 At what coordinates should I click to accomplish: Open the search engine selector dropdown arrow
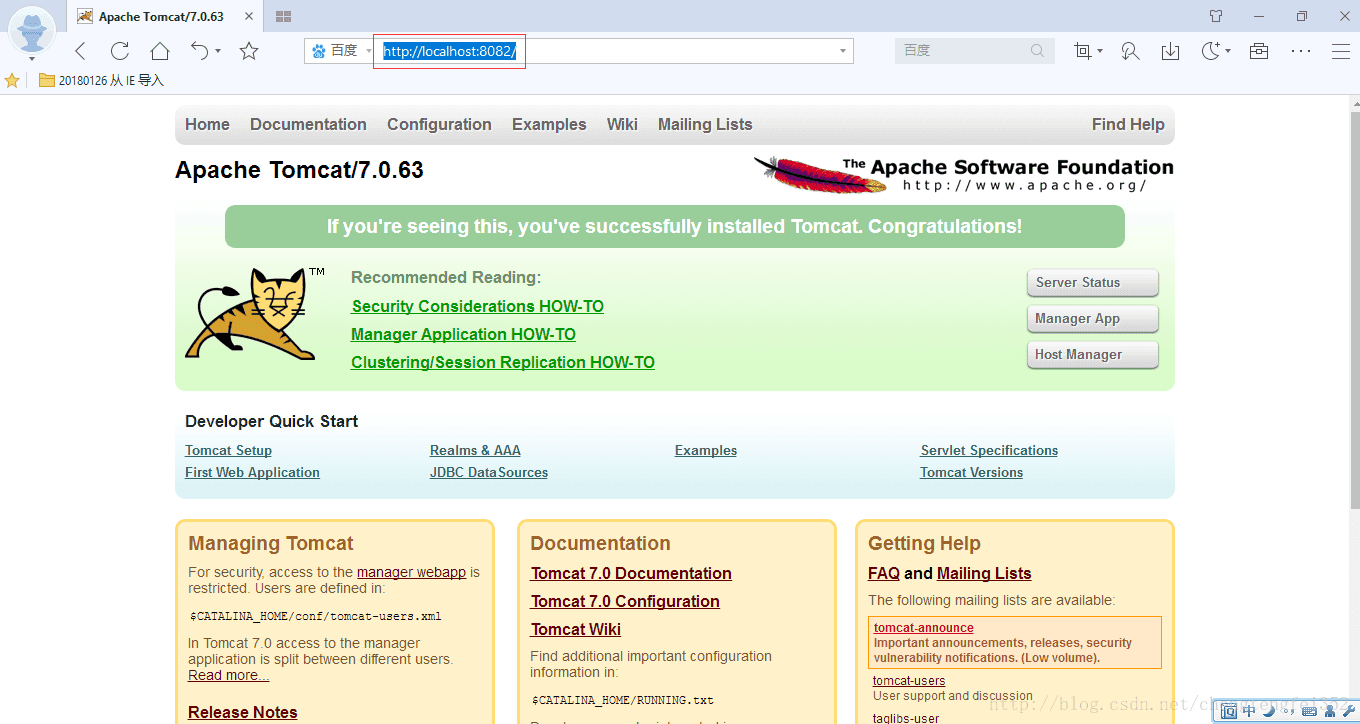tap(368, 51)
